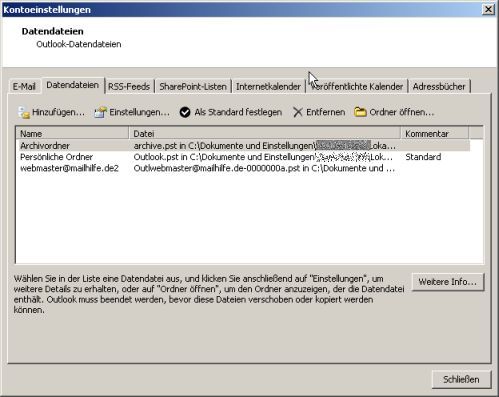Click the Standard comment cell
The width and height of the screenshot is (499, 397).
click(x=423, y=157)
